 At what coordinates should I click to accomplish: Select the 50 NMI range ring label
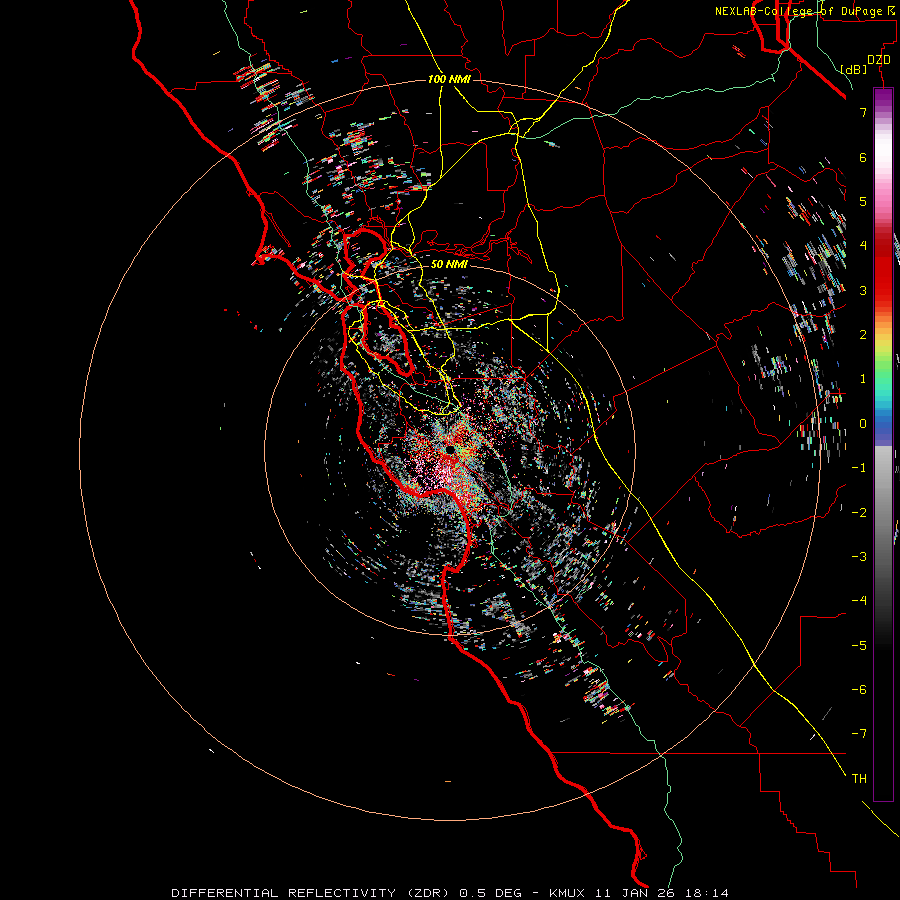449,264
